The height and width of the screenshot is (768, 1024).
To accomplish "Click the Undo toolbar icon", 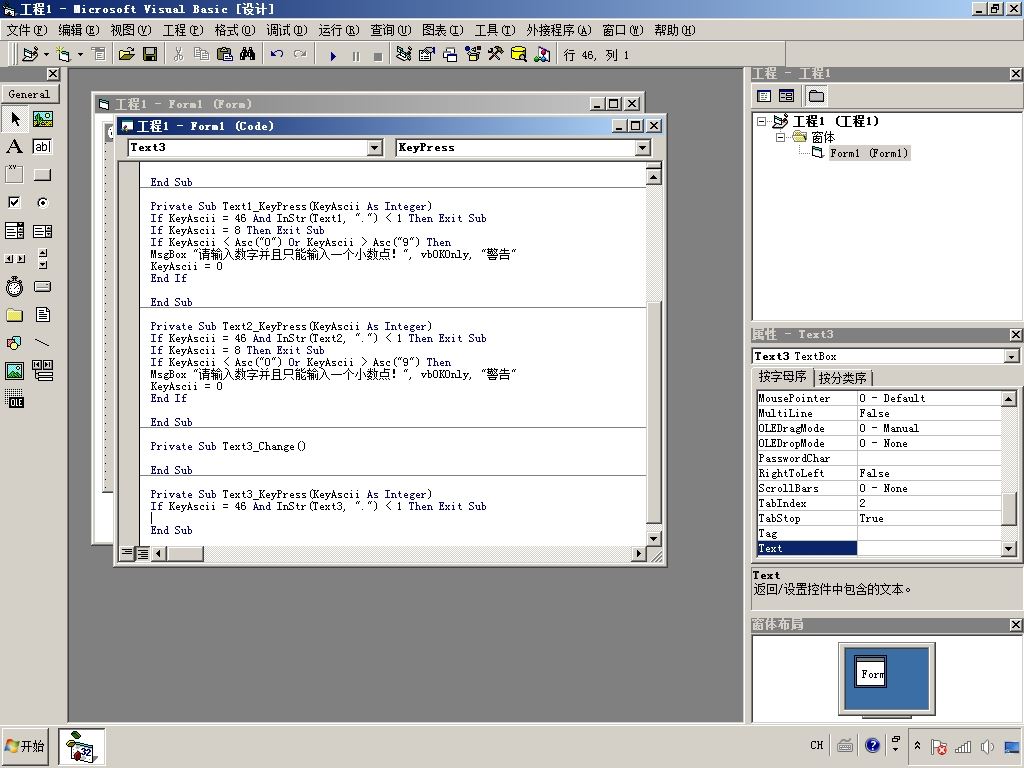I will point(277,54).
